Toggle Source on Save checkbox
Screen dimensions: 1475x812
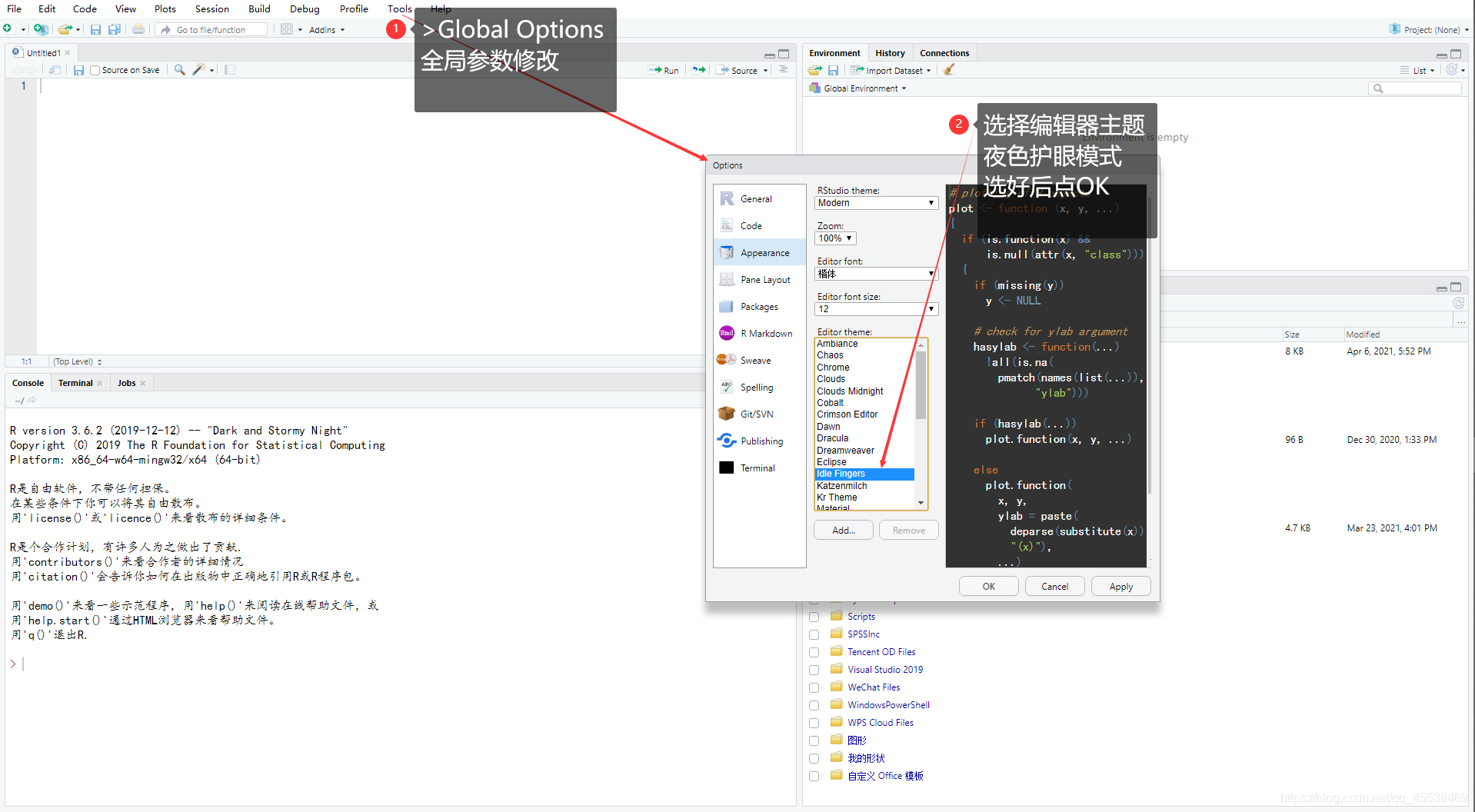click(x=95, y=70)
